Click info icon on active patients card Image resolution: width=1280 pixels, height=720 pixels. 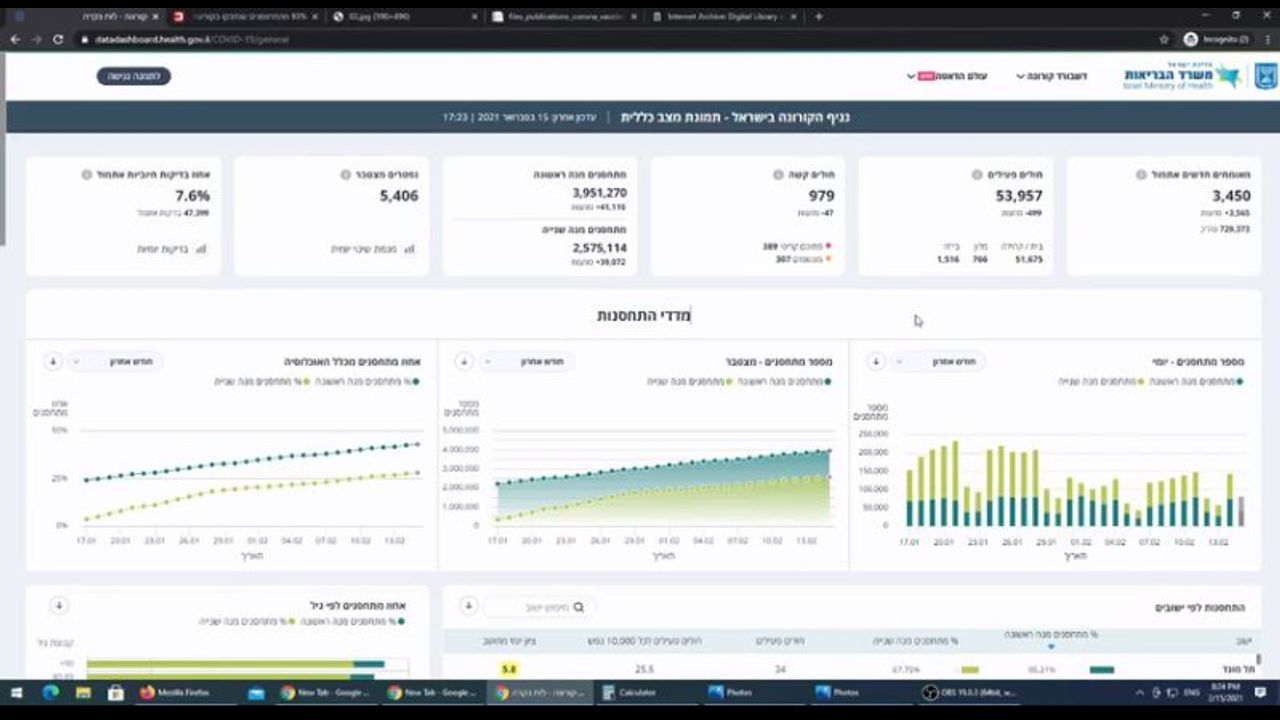(x=977, y=175)
